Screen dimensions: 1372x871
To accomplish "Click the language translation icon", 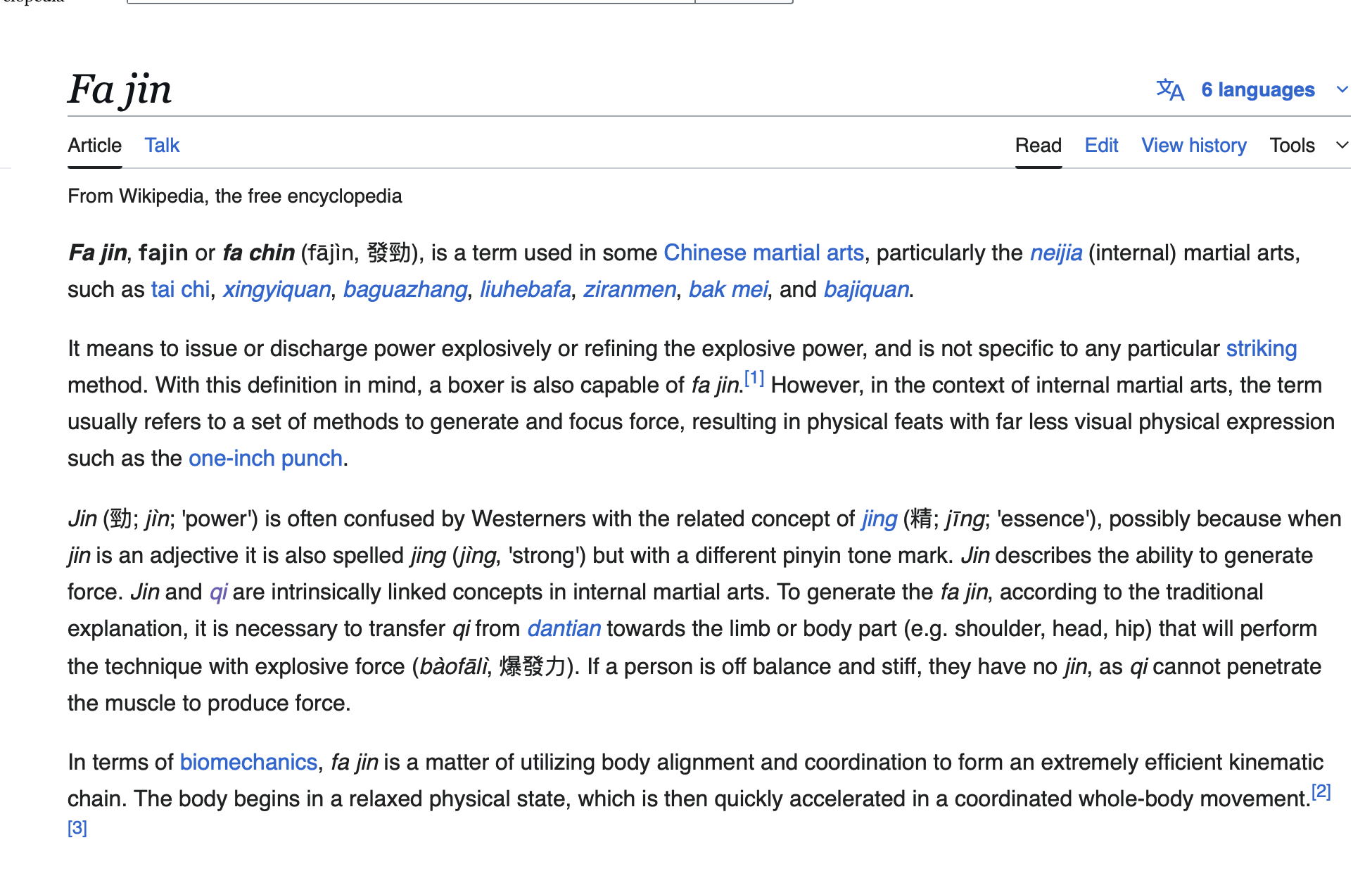I will (x=1170, y=89).
